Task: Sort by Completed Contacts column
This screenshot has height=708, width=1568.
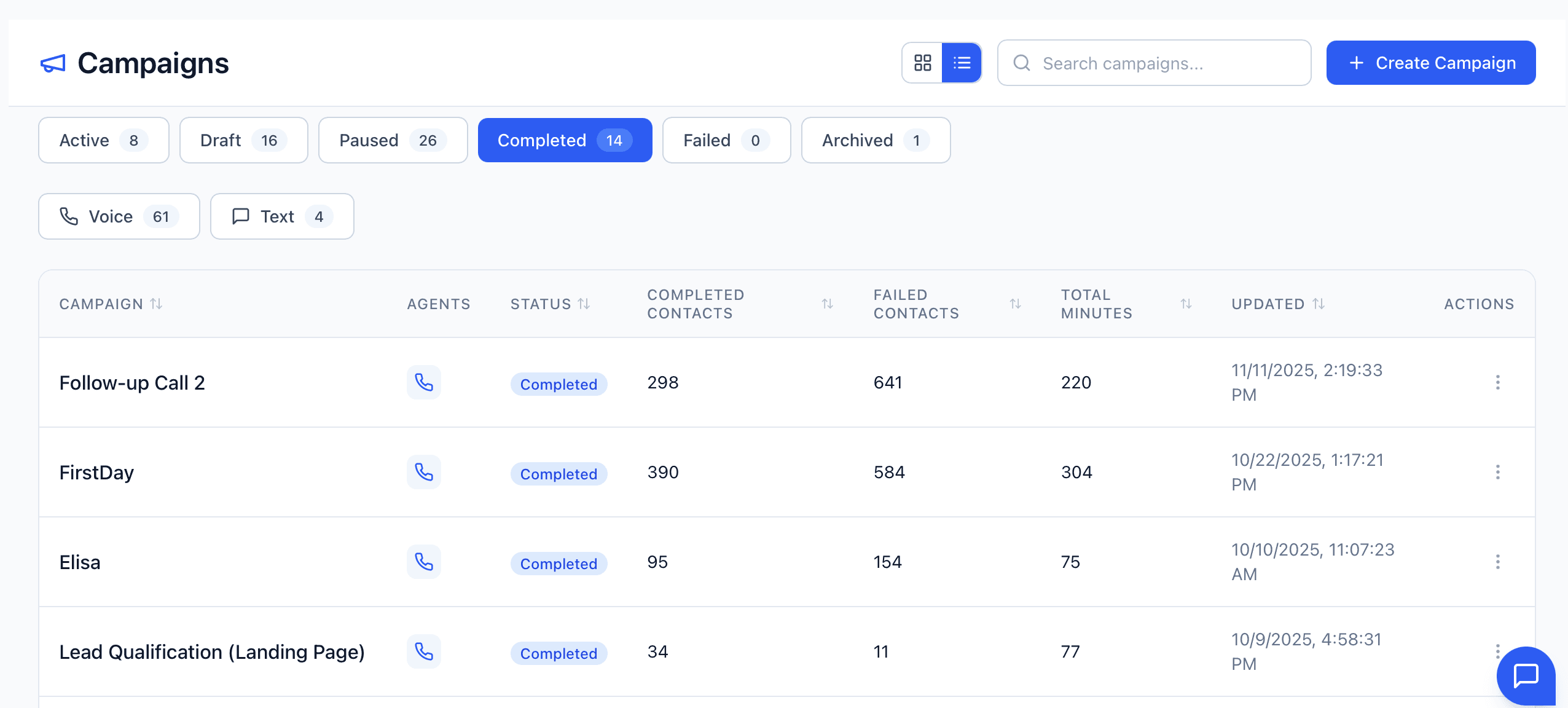Action: coord(827,304)
